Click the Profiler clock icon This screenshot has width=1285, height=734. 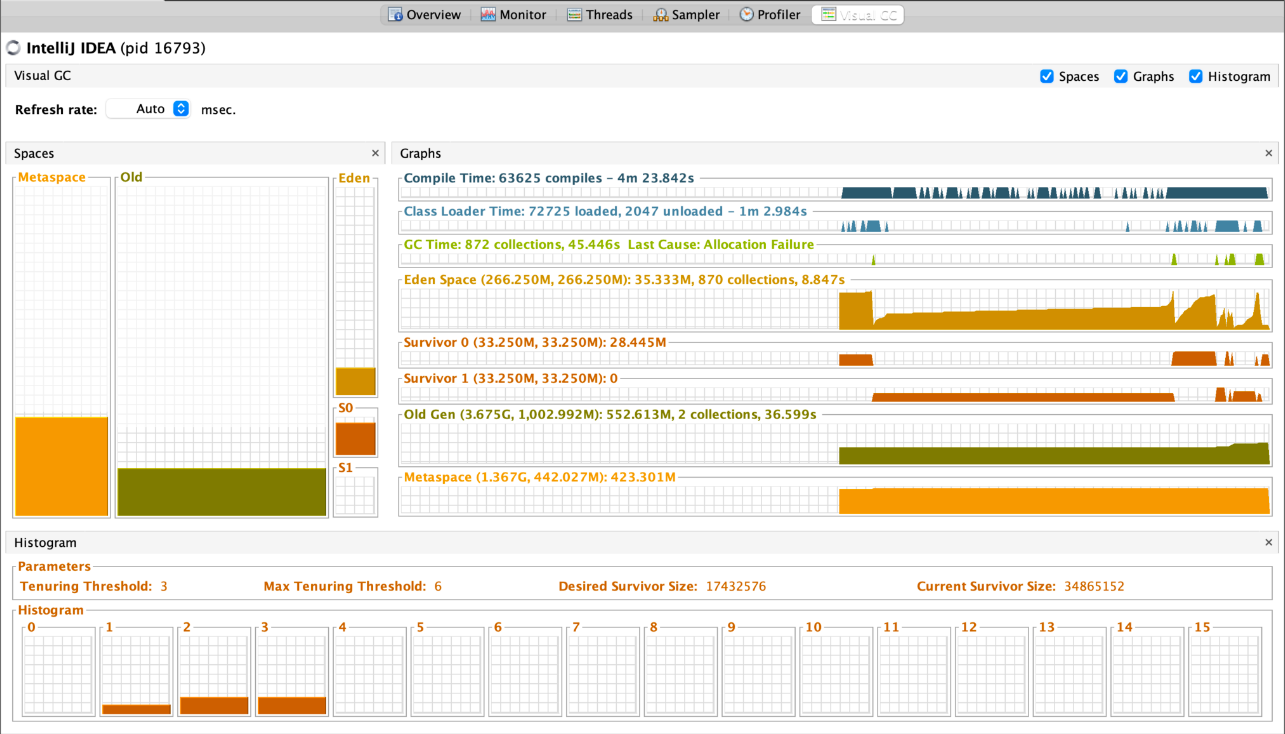click(747, 15)
